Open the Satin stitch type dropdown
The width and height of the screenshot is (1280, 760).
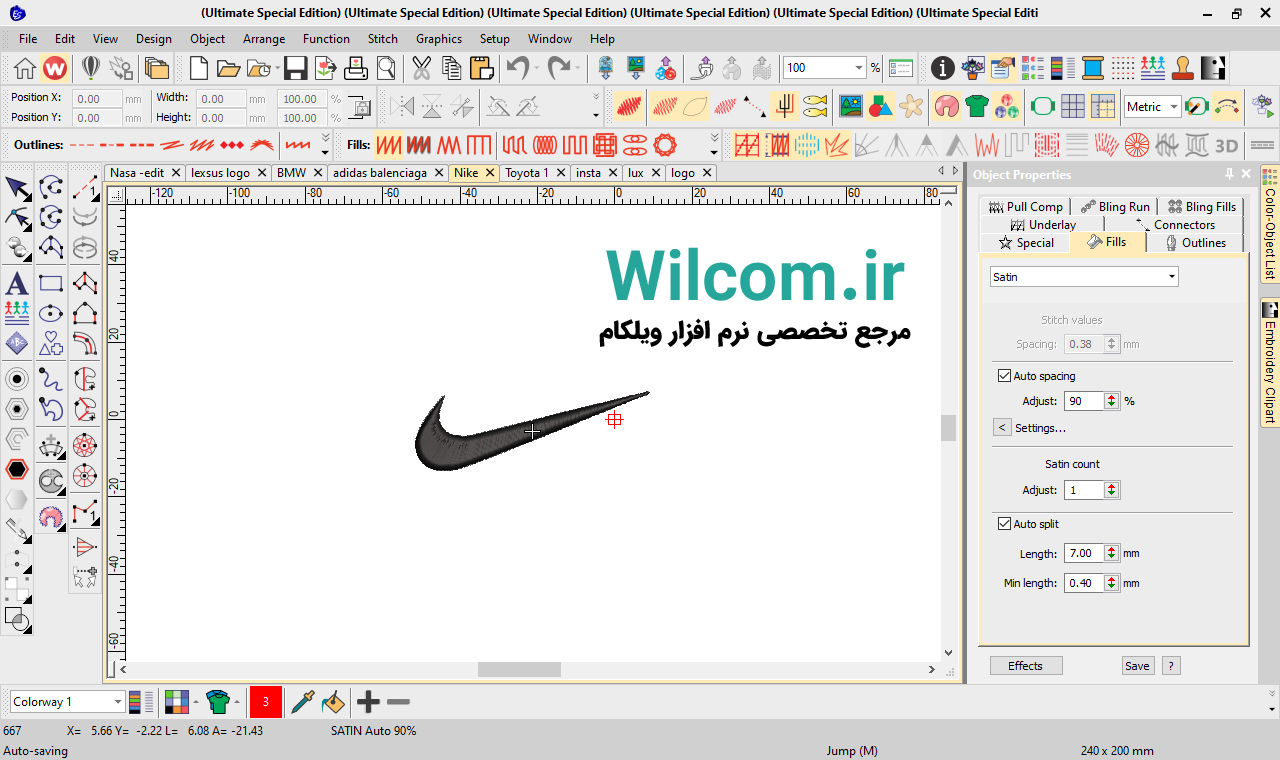click(1171, 277)
